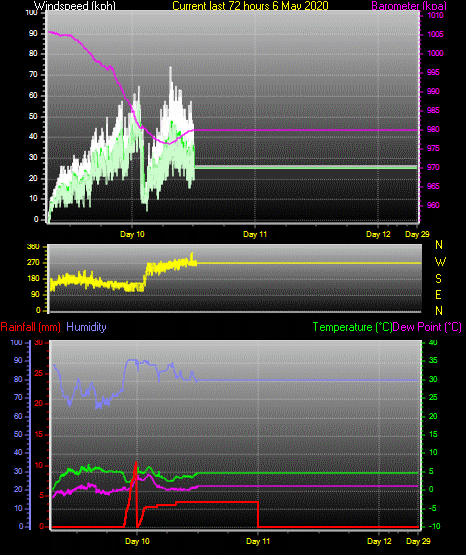Click the 1005 value on barometer axis

436,34
